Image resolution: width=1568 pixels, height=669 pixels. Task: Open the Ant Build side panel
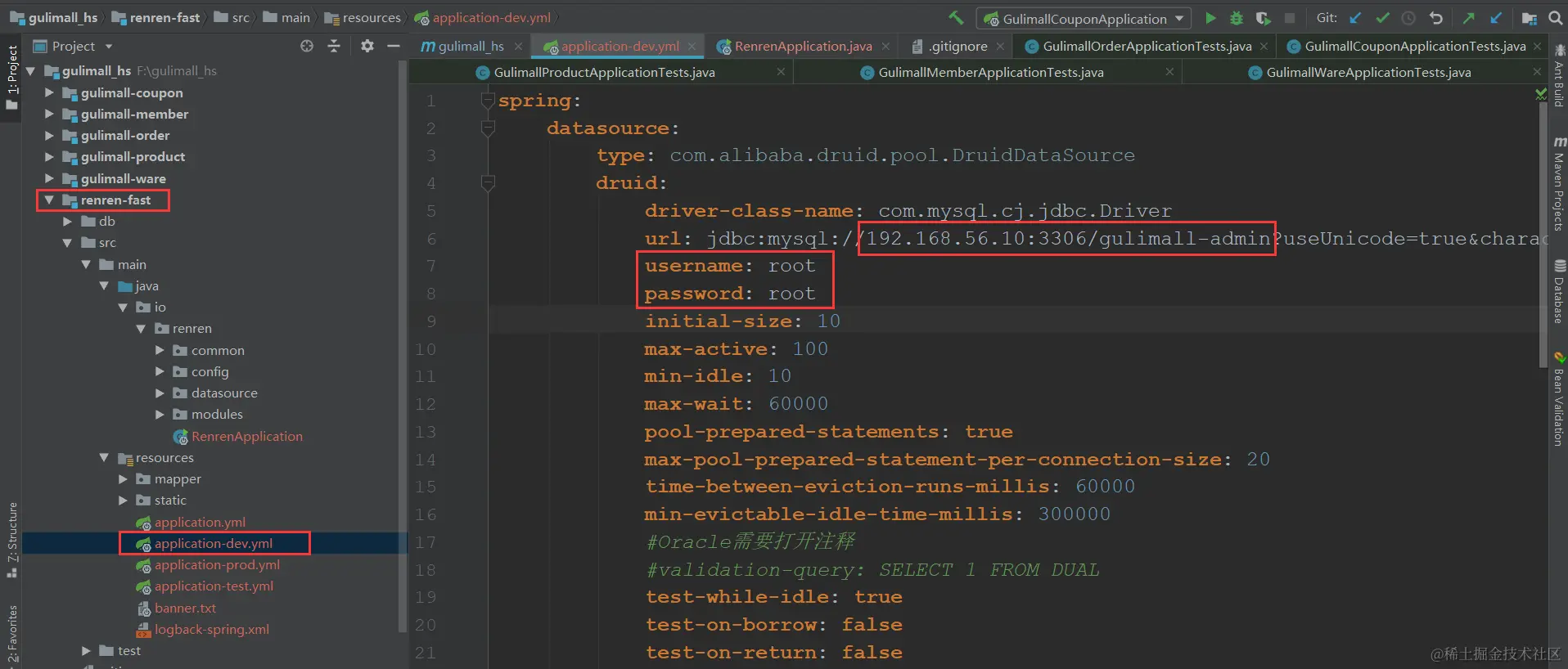pyautogui.click(x=1559, y=76)
